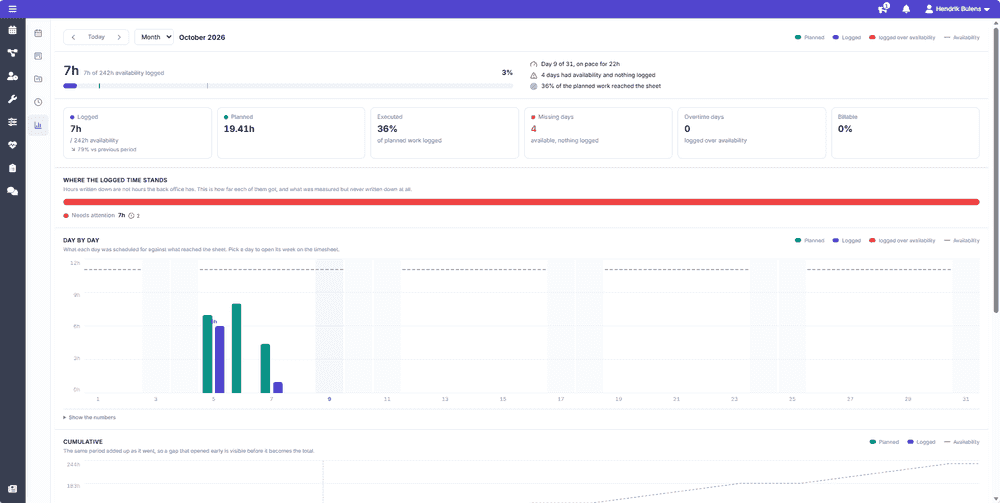Select the short purple logged bar for day 7
1000x503 pixels.
[x=277, y=388]
